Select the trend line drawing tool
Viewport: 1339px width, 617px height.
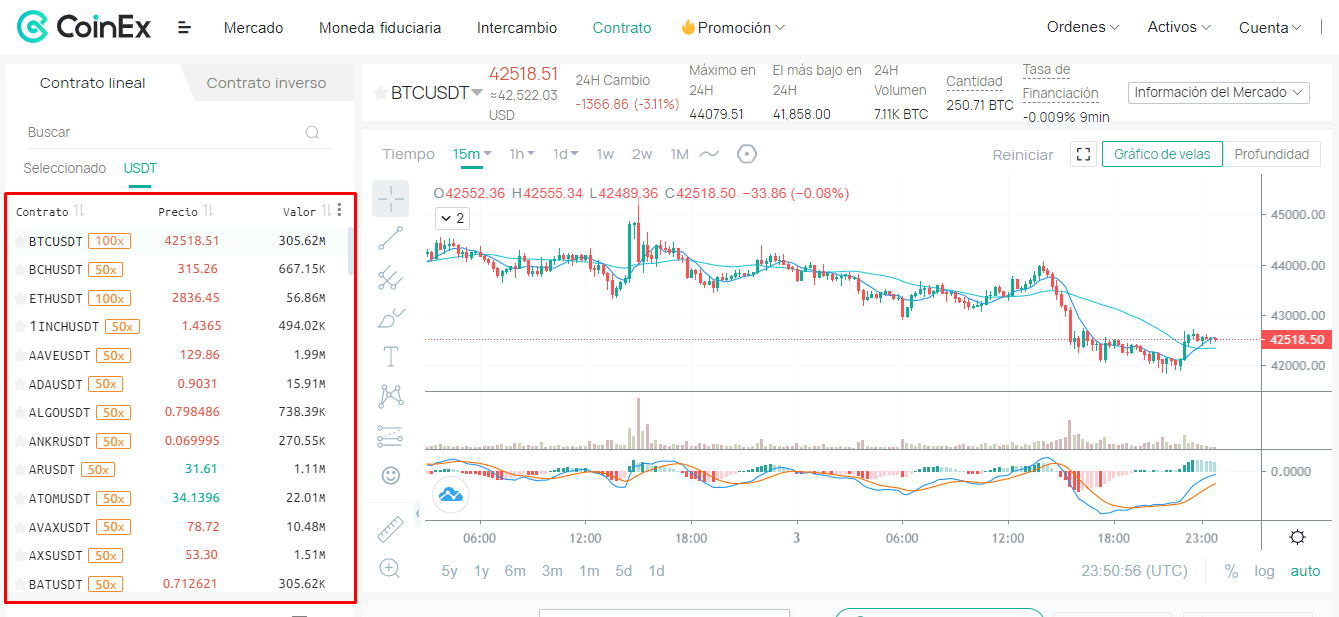[x=391, y=238]
